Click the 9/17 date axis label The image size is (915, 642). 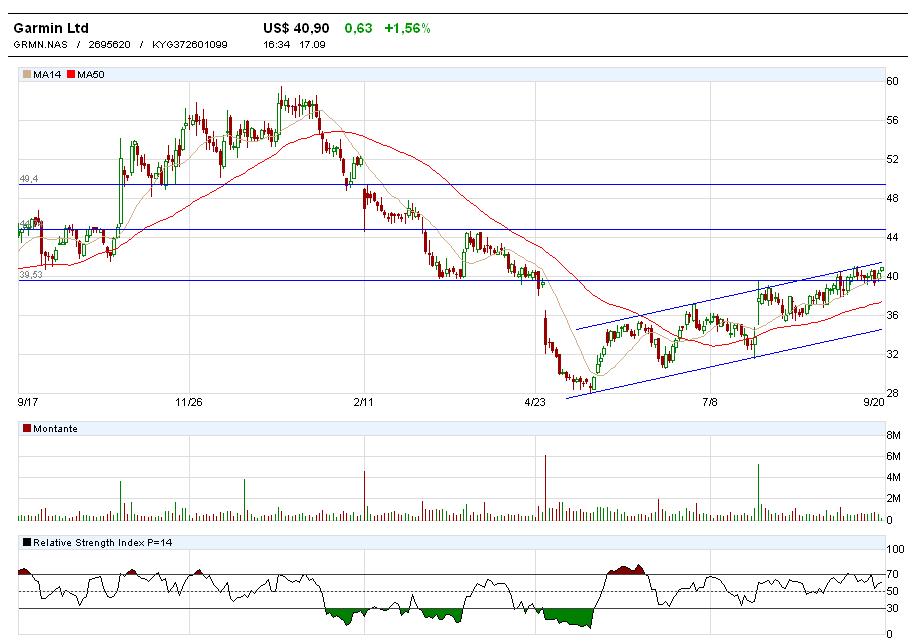point(28,402)
